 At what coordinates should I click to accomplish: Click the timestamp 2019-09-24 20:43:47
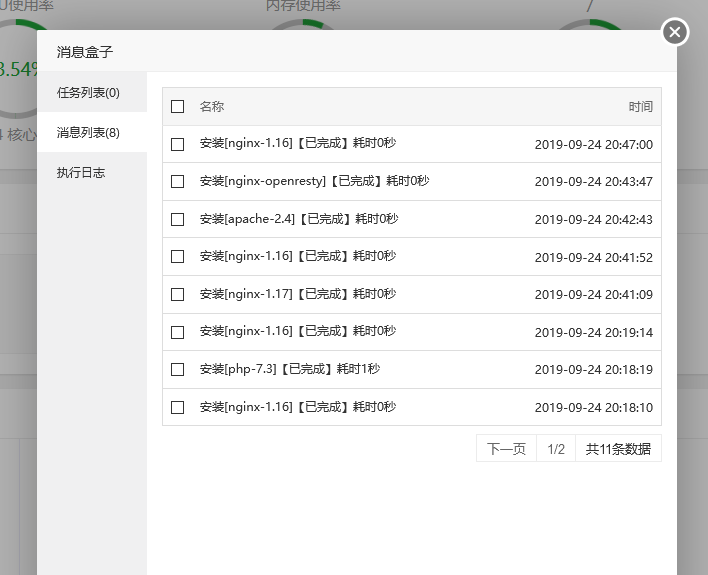point(594,182)
